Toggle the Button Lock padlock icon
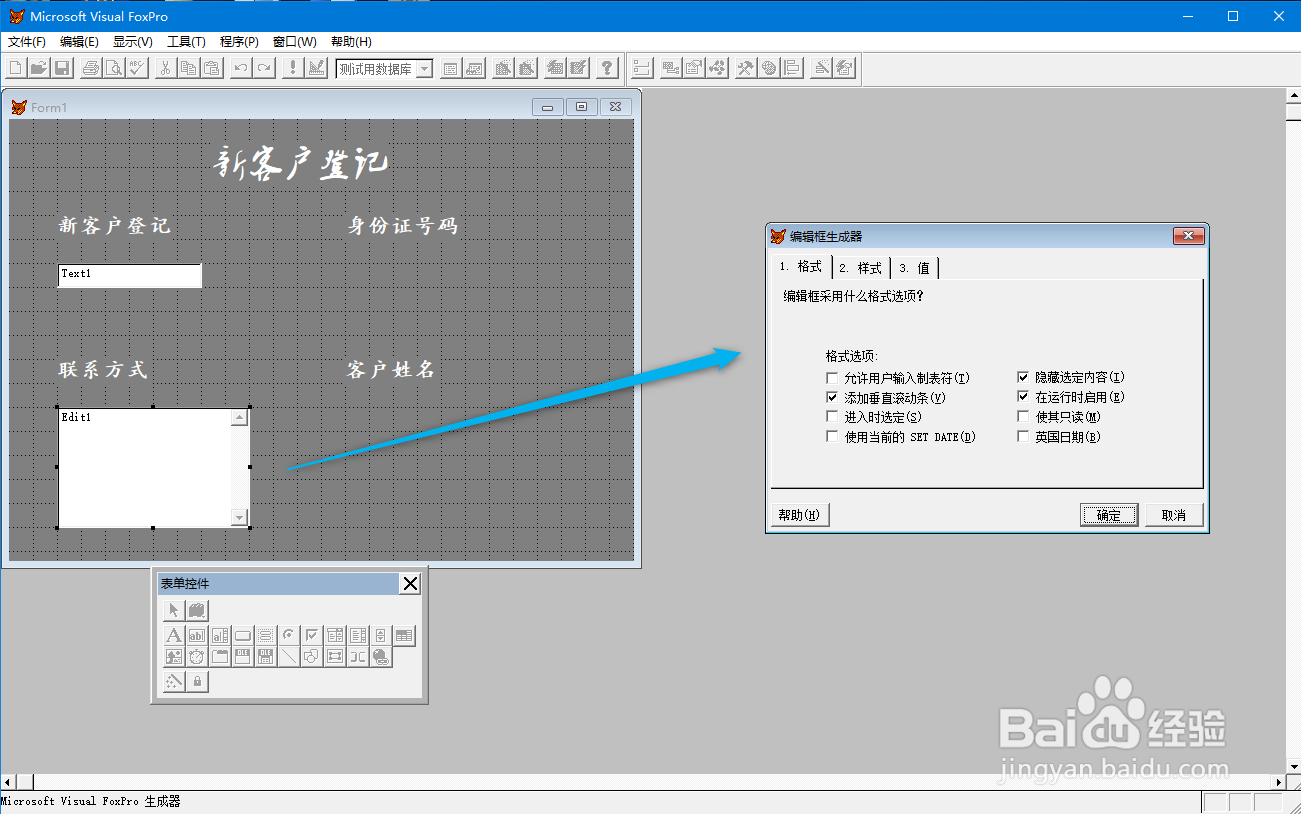Screen dimensions: 1301x814 [197, 682]
